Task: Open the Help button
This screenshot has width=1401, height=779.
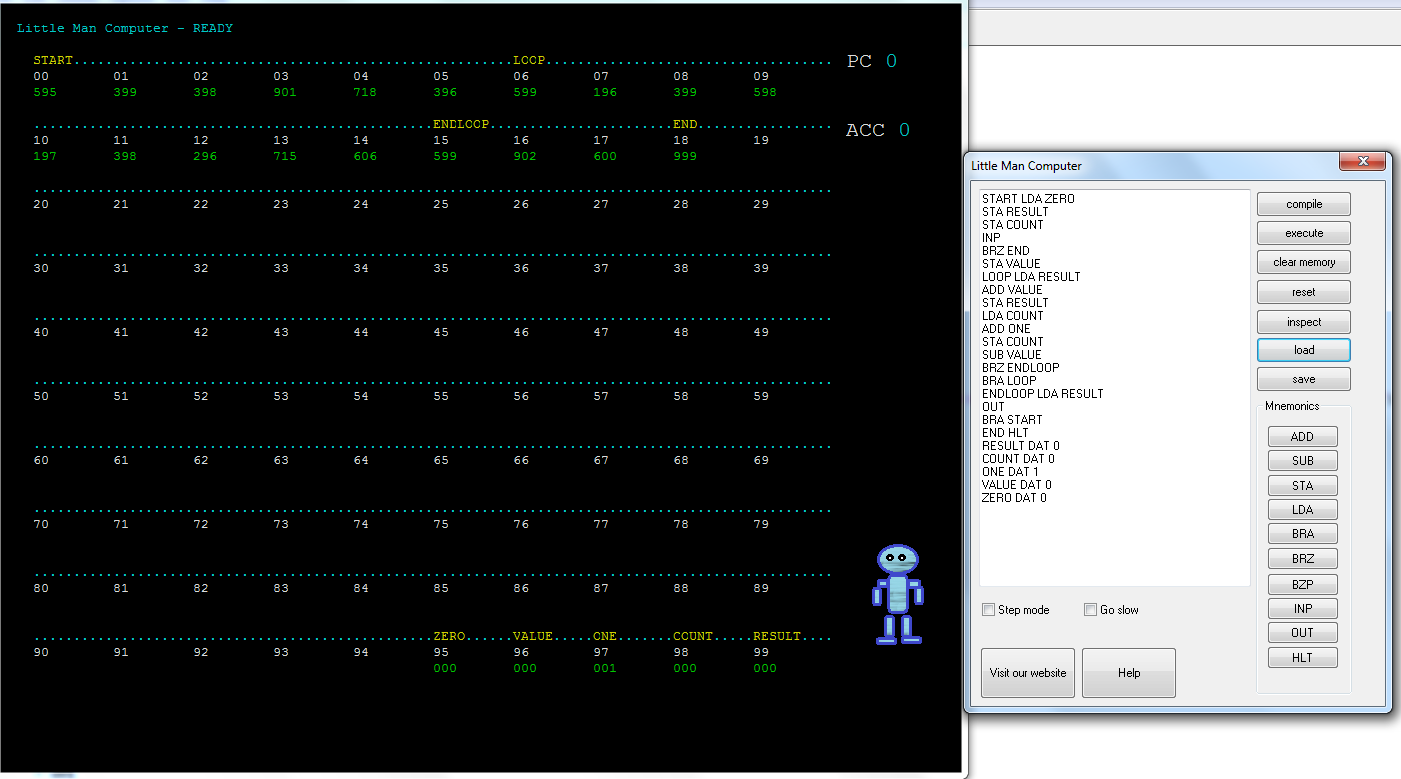Action: [x=1129, y=673]
